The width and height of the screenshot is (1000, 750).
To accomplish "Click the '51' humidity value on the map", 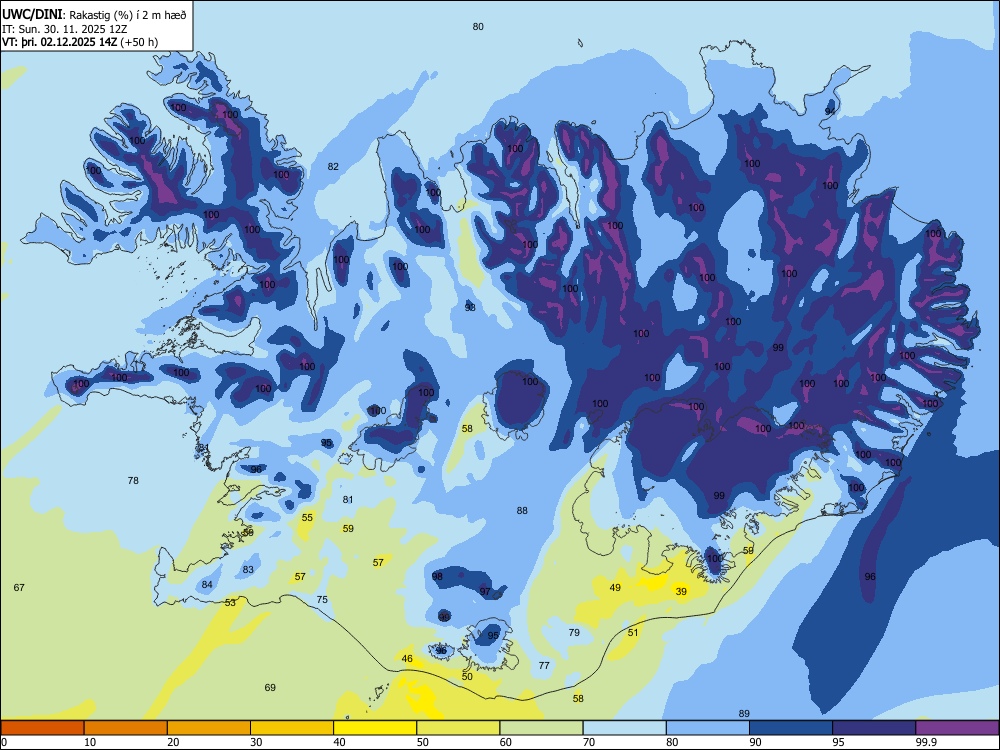I will point(633,633).
